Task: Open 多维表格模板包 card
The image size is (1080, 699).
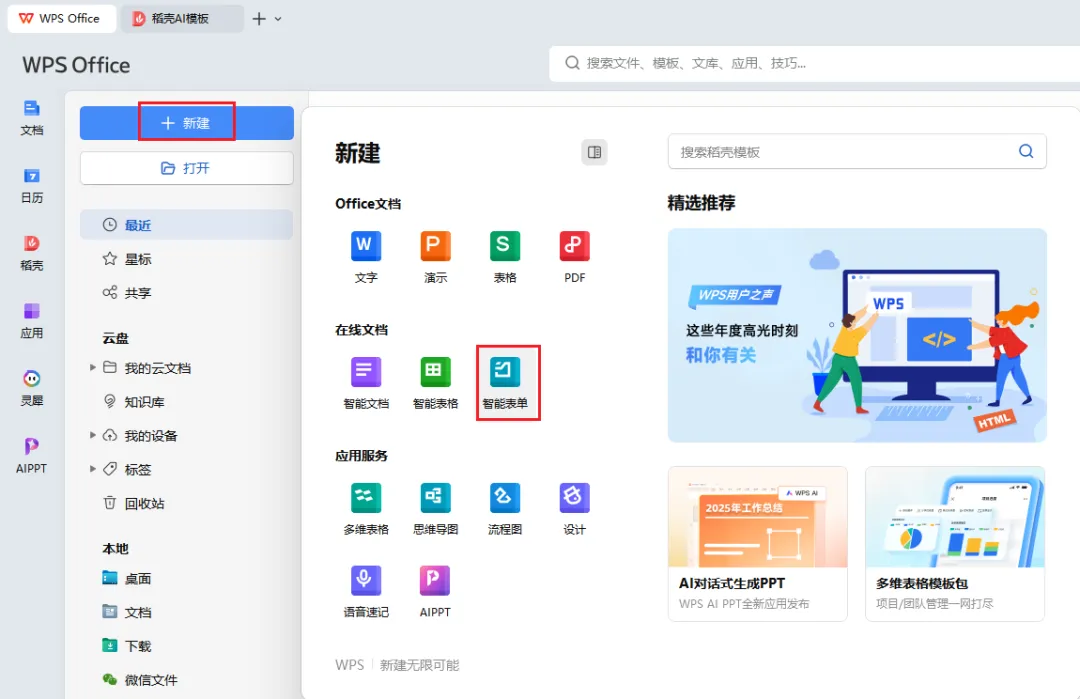Action: 955,544
